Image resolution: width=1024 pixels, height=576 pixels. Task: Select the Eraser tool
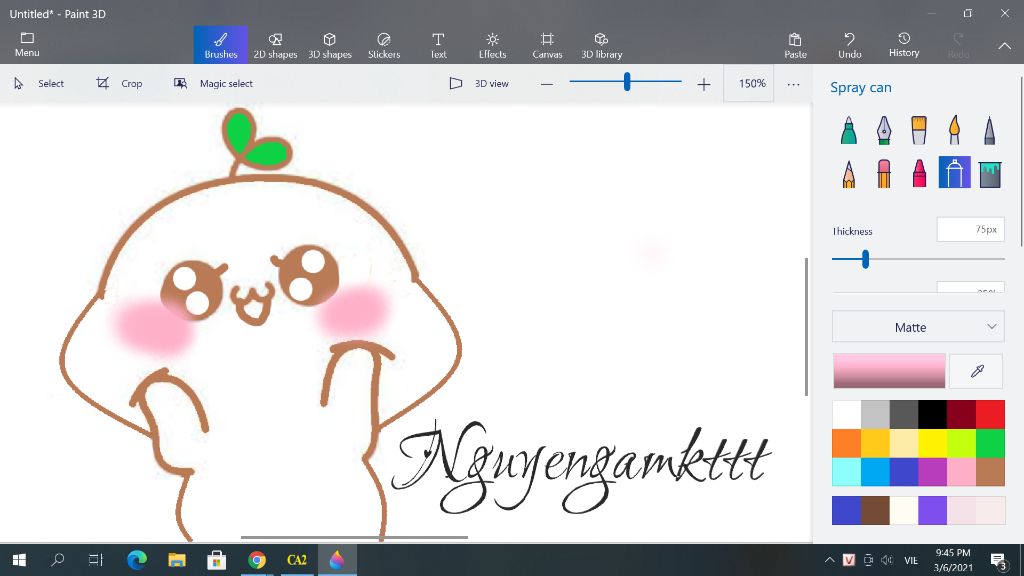[884, 173]
